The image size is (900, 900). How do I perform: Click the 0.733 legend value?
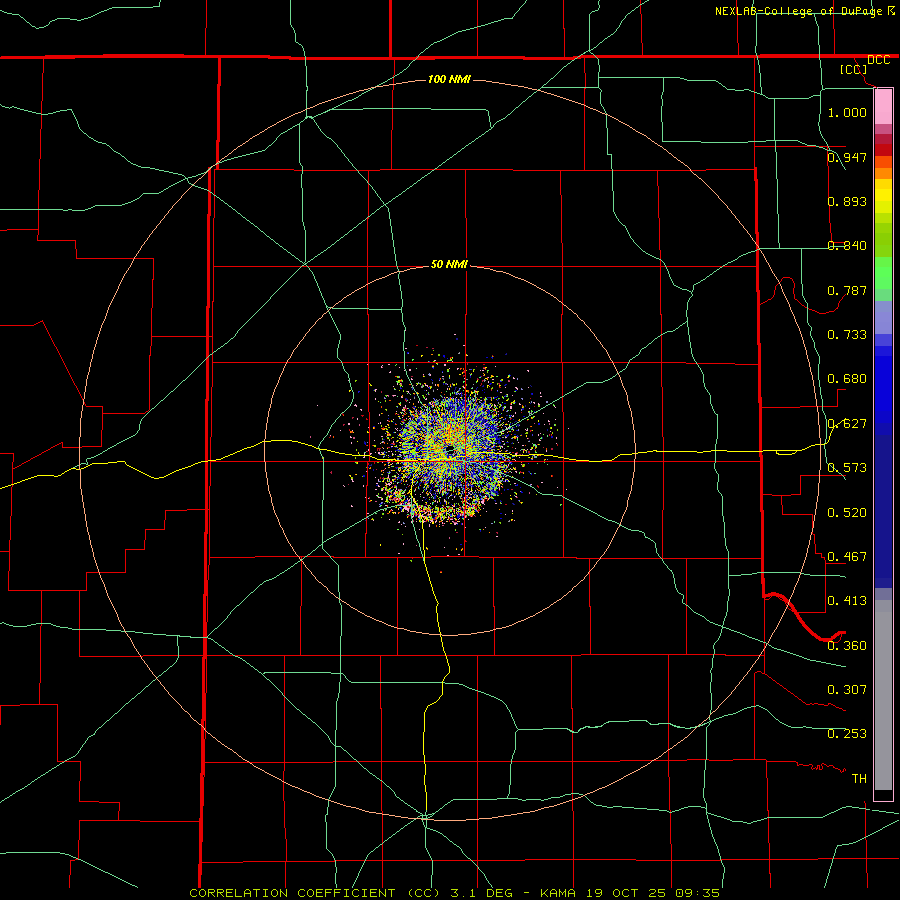coord(847,335)
